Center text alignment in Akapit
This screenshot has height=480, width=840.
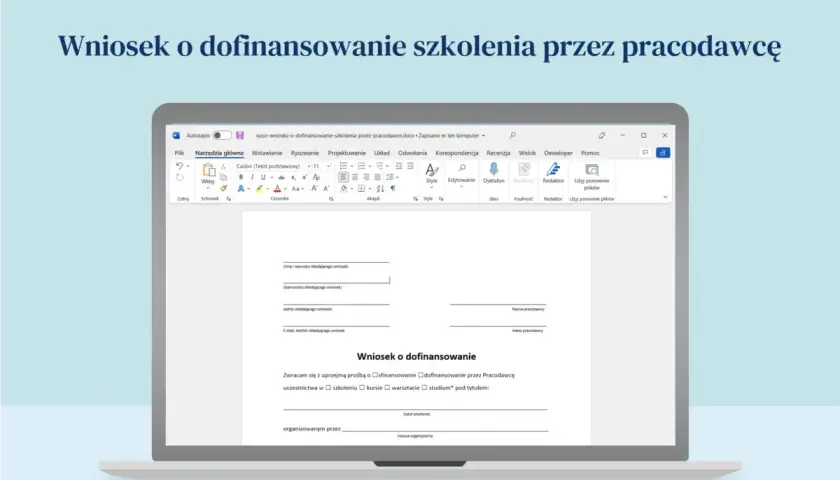coord(355,177)
